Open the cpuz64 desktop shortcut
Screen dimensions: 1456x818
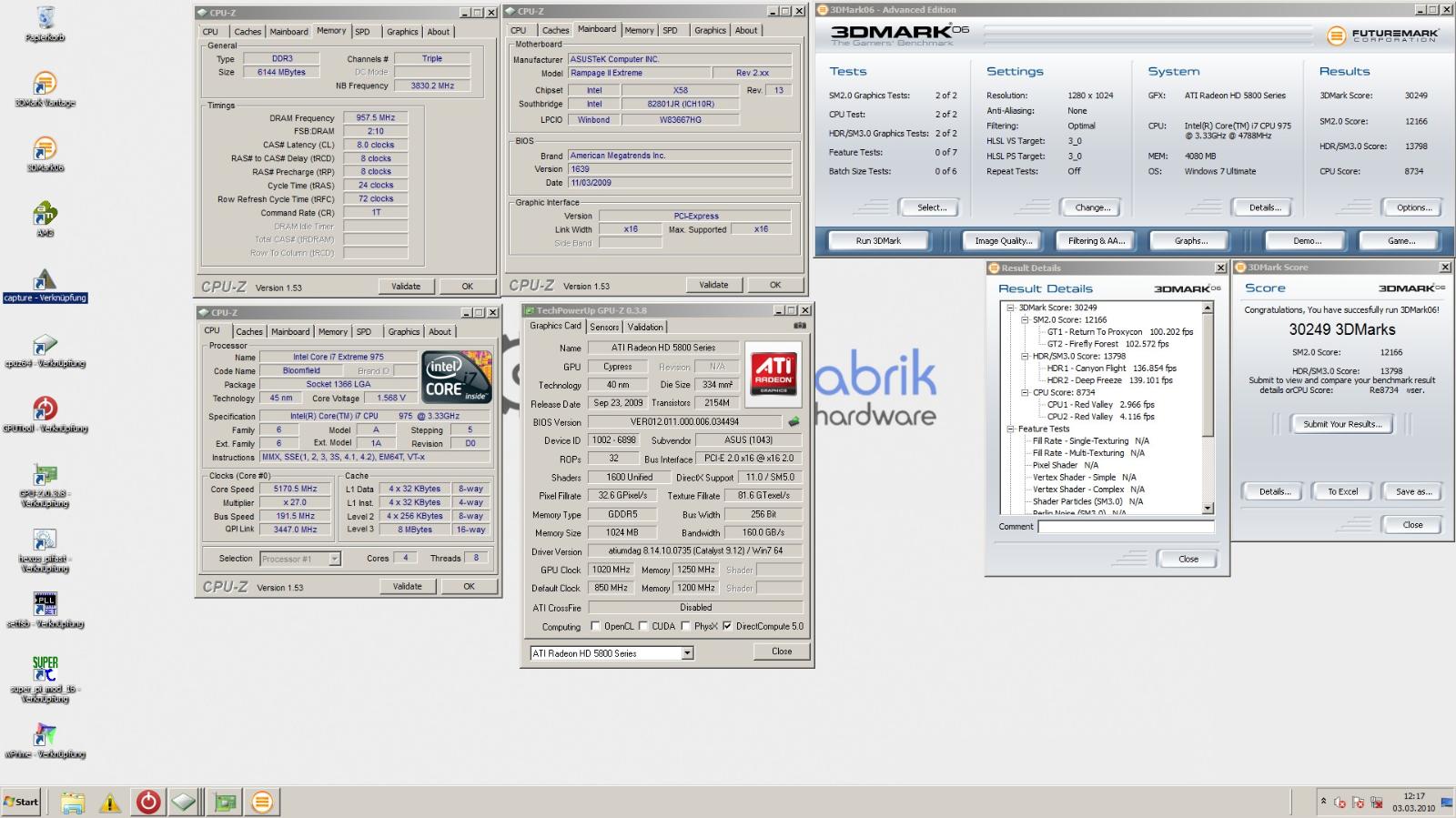(x=45, y=350)
